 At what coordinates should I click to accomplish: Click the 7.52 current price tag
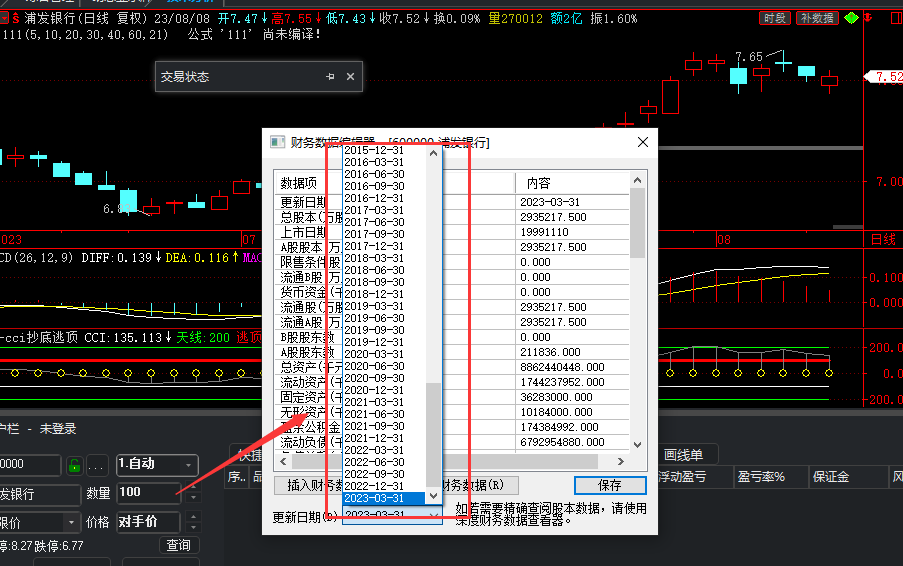(x=885, y=77)
